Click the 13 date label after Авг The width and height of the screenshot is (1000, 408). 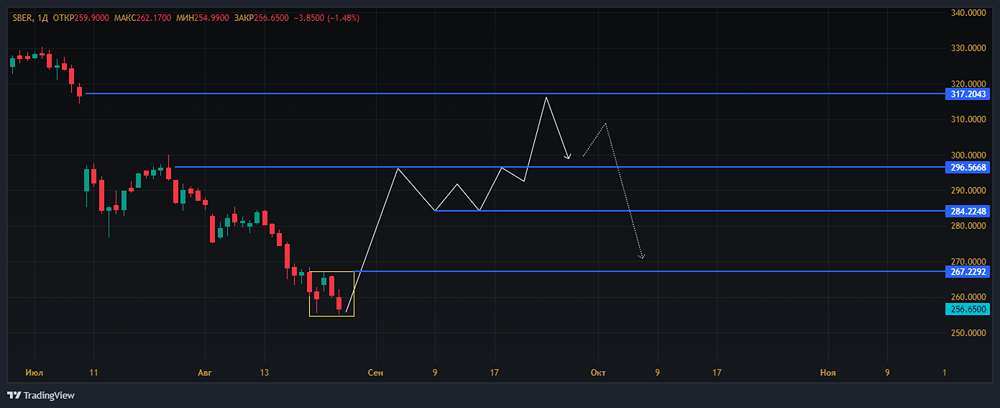click(265, 372)
